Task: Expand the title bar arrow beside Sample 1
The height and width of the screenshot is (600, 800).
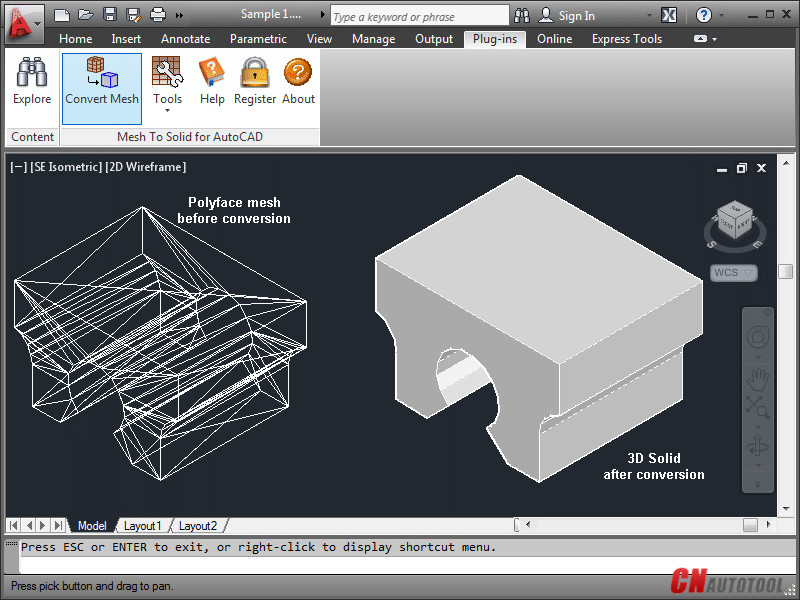Action: (322, 14)
